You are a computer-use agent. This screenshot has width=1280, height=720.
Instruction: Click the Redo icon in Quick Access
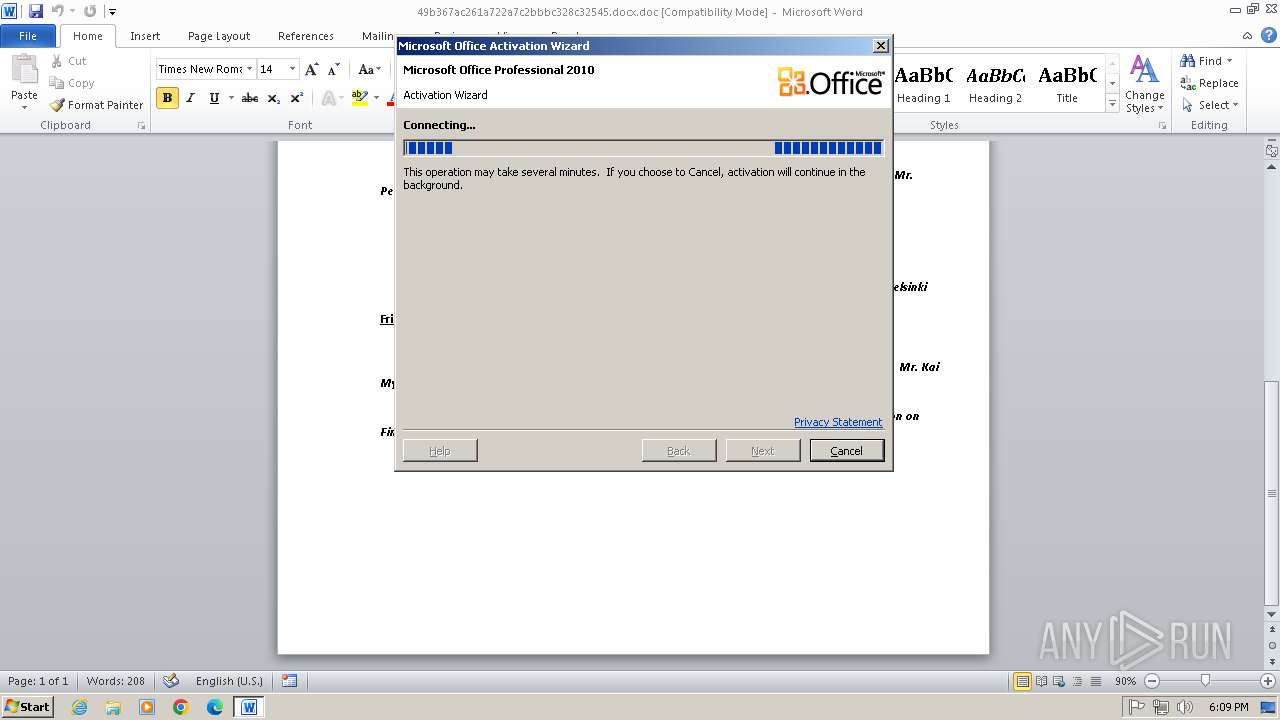pos(90,12)
